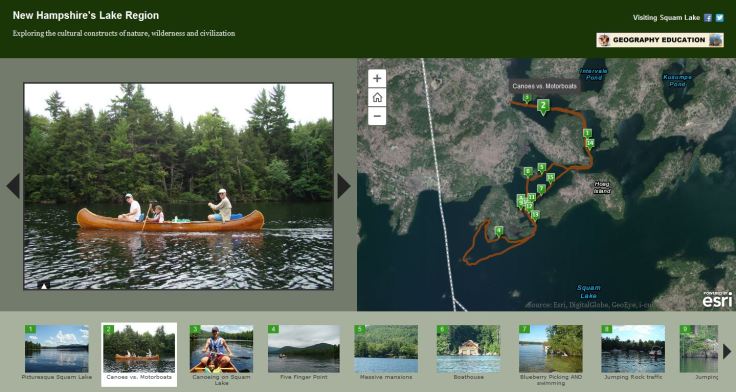Click 'New Hampshire's Lake Region' title

coord(86,15)
